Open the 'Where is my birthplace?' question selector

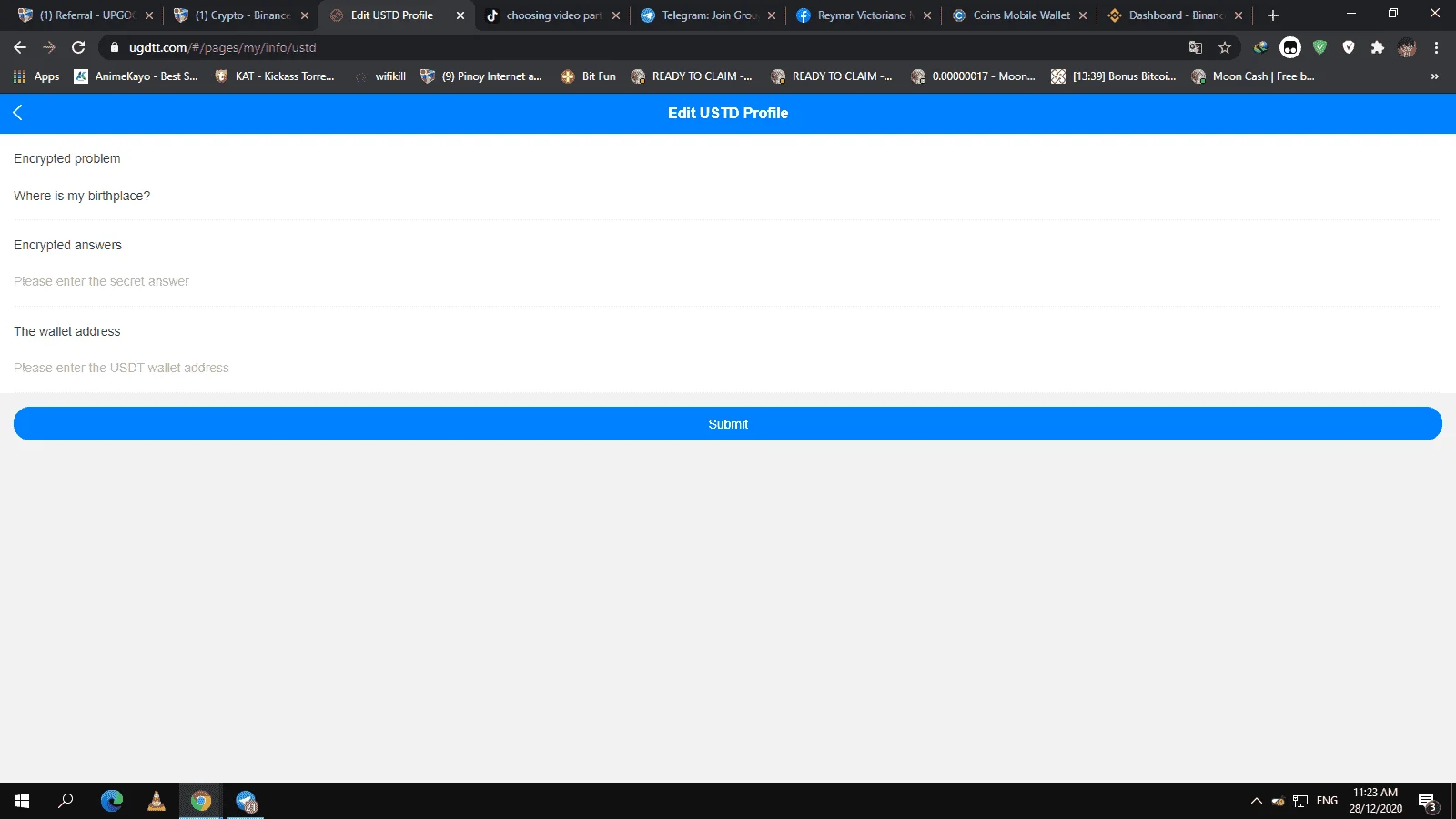point(728,196)
